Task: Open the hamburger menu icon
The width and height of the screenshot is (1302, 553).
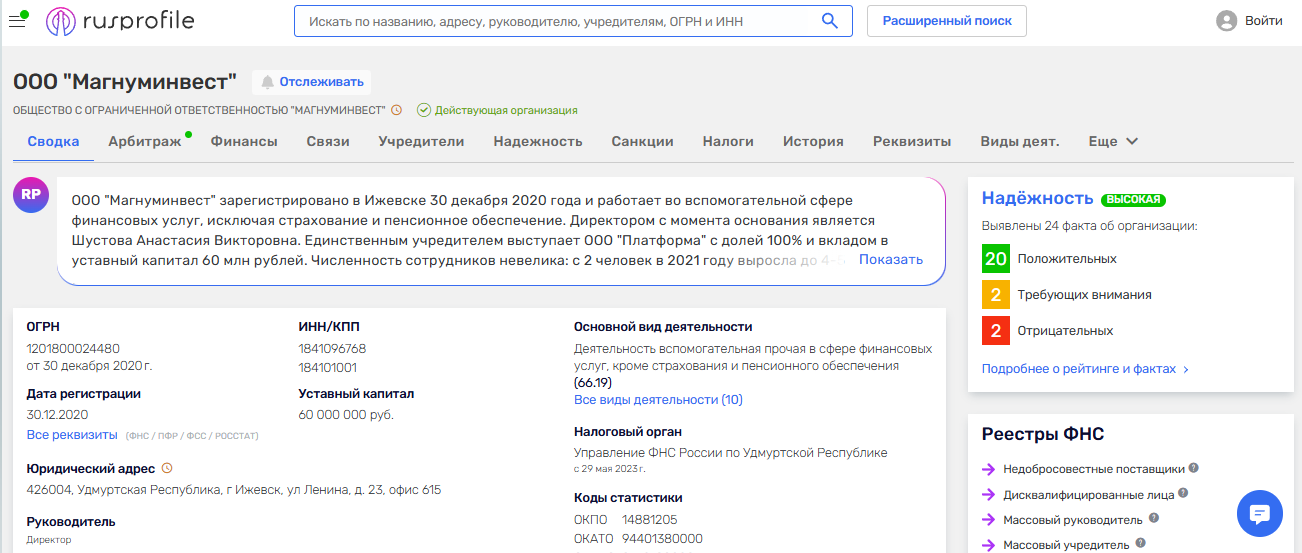Action: 17,21
